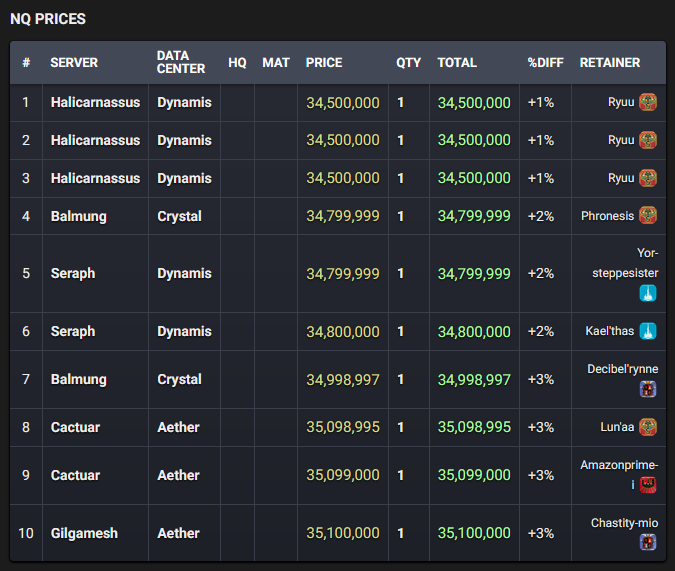Click the city icon beside retainer Phronesis
The width and height of the screenshot is (675, 571).
[648, 215]
